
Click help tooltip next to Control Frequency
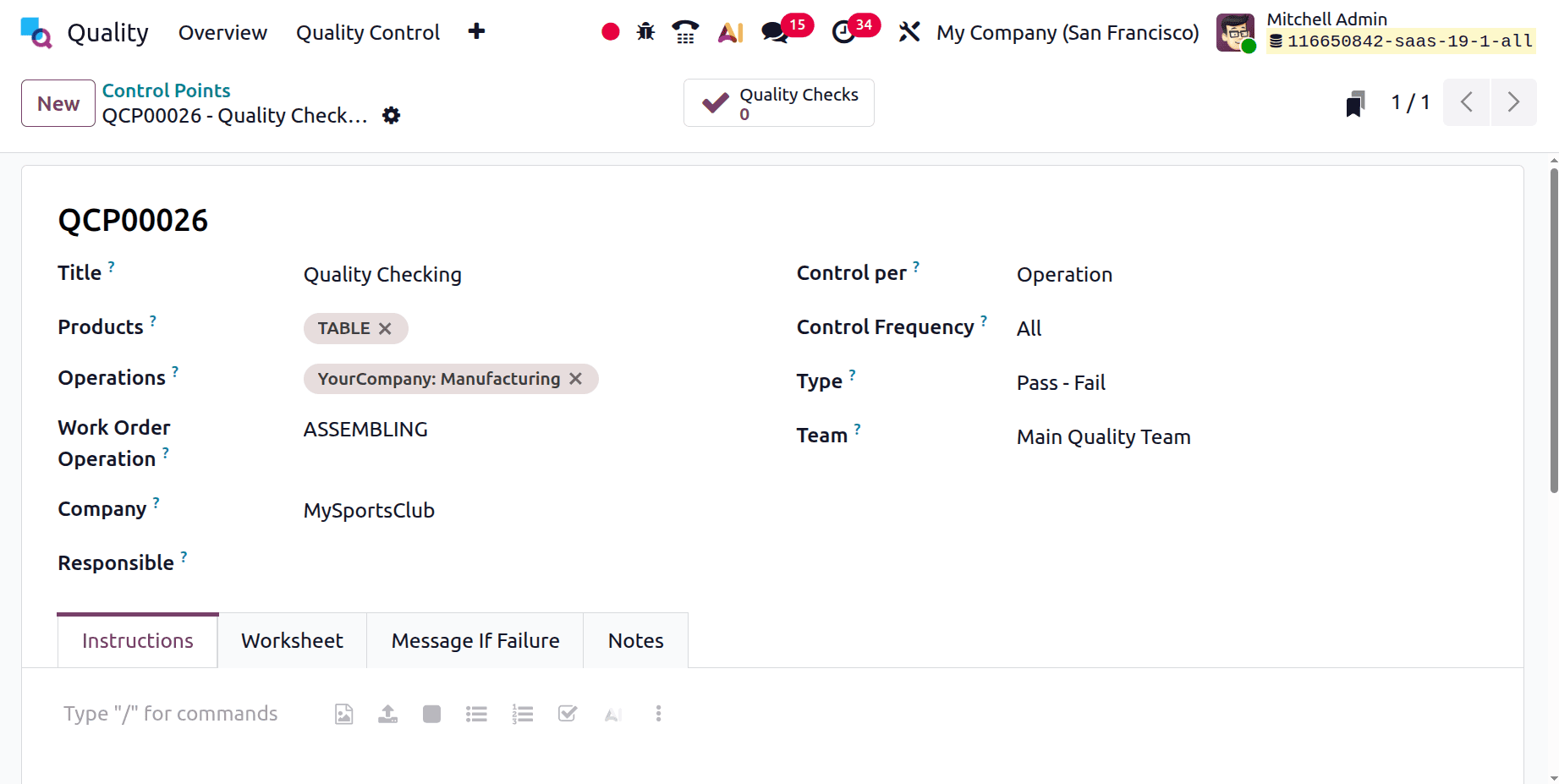click(x=984, y=321)
